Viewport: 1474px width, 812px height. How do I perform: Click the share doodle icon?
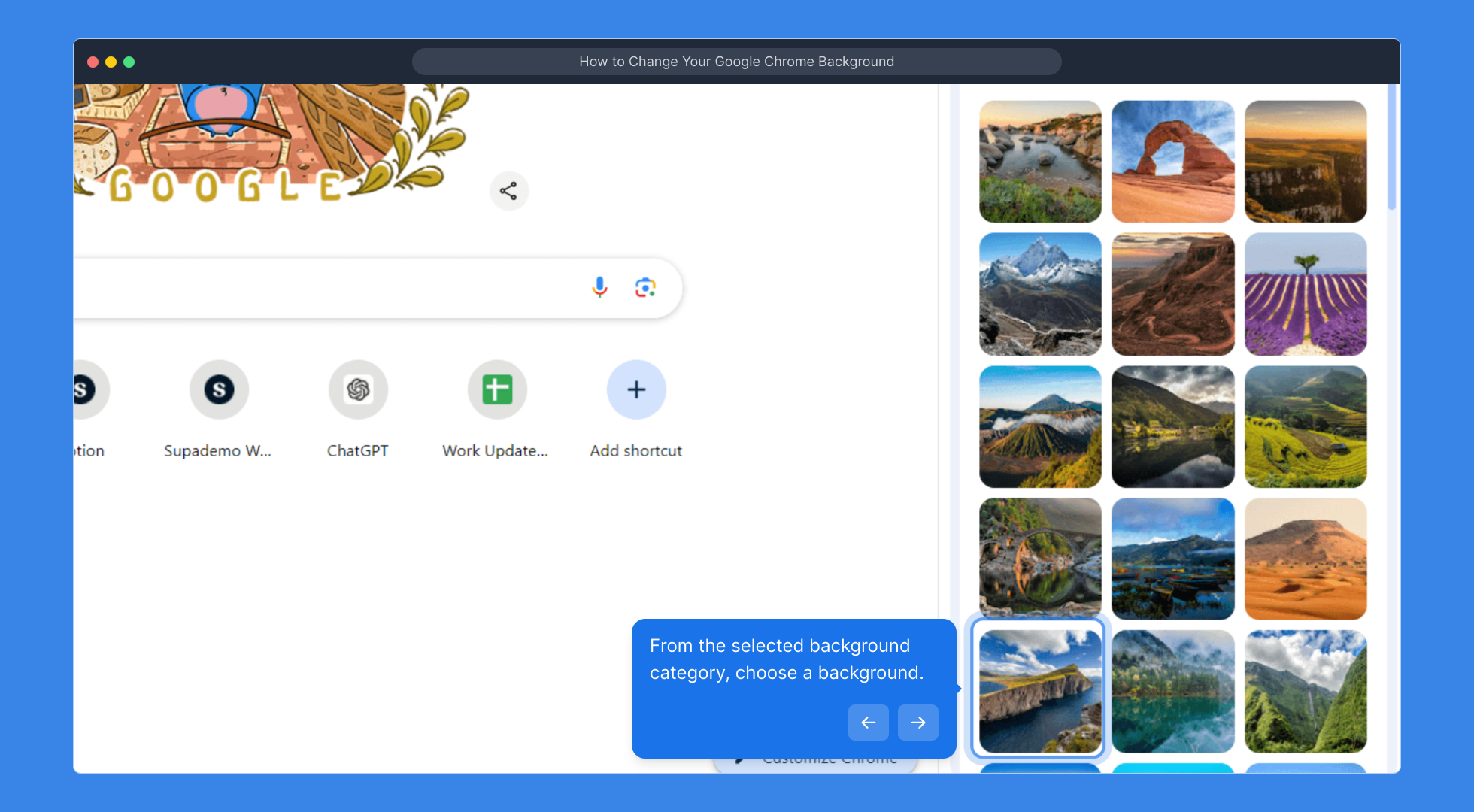(x=509, y=191)
